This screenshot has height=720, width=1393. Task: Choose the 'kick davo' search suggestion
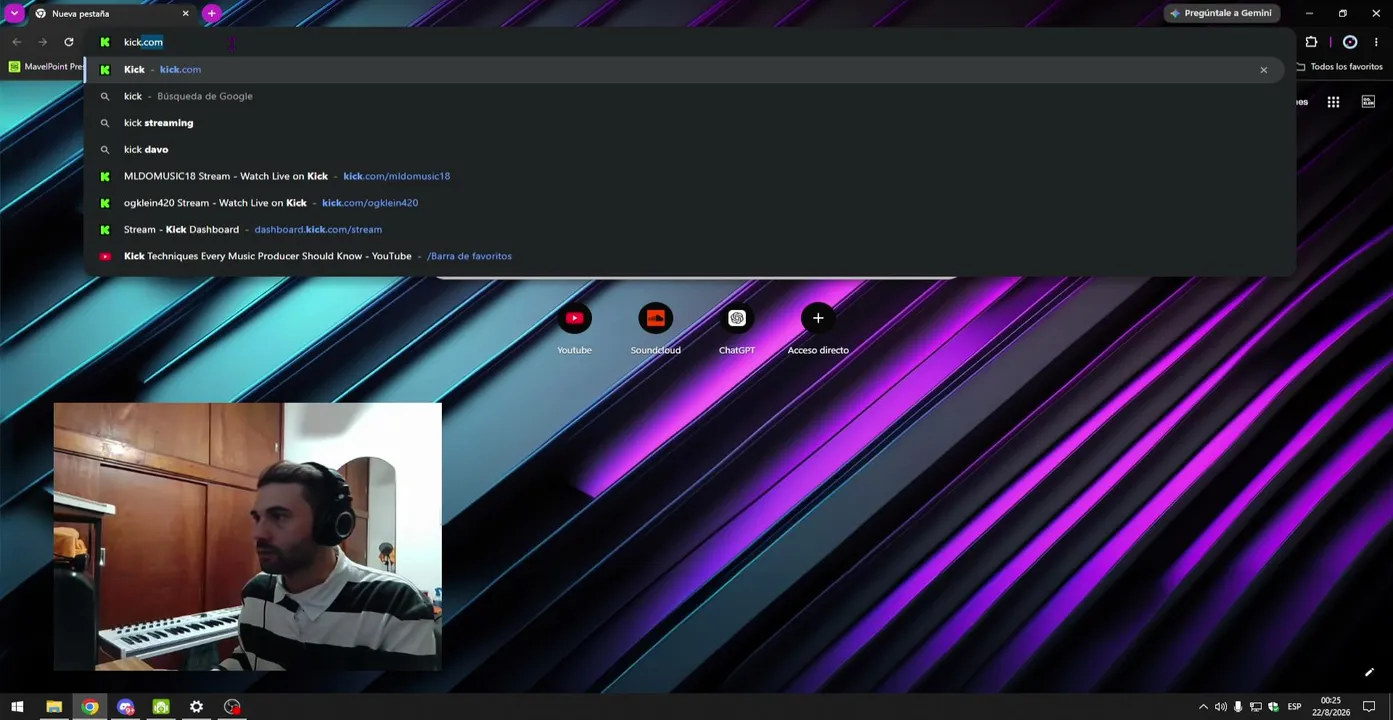pos(684,149)
